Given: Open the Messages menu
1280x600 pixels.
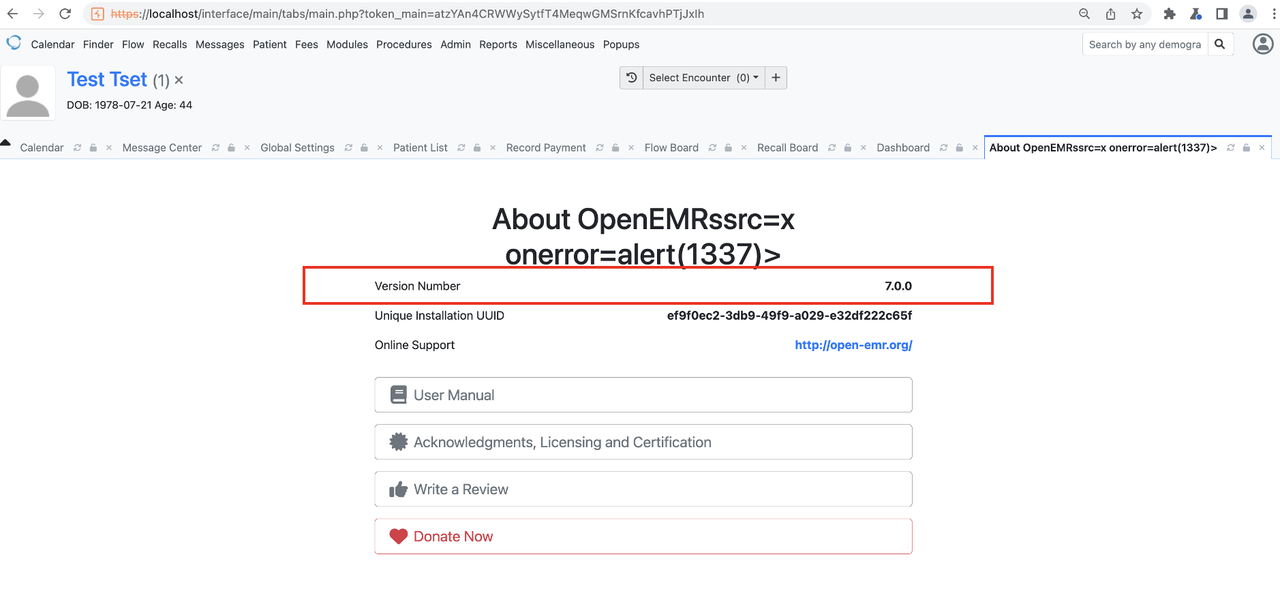Looking at the screenshot, I should point(220,44).
